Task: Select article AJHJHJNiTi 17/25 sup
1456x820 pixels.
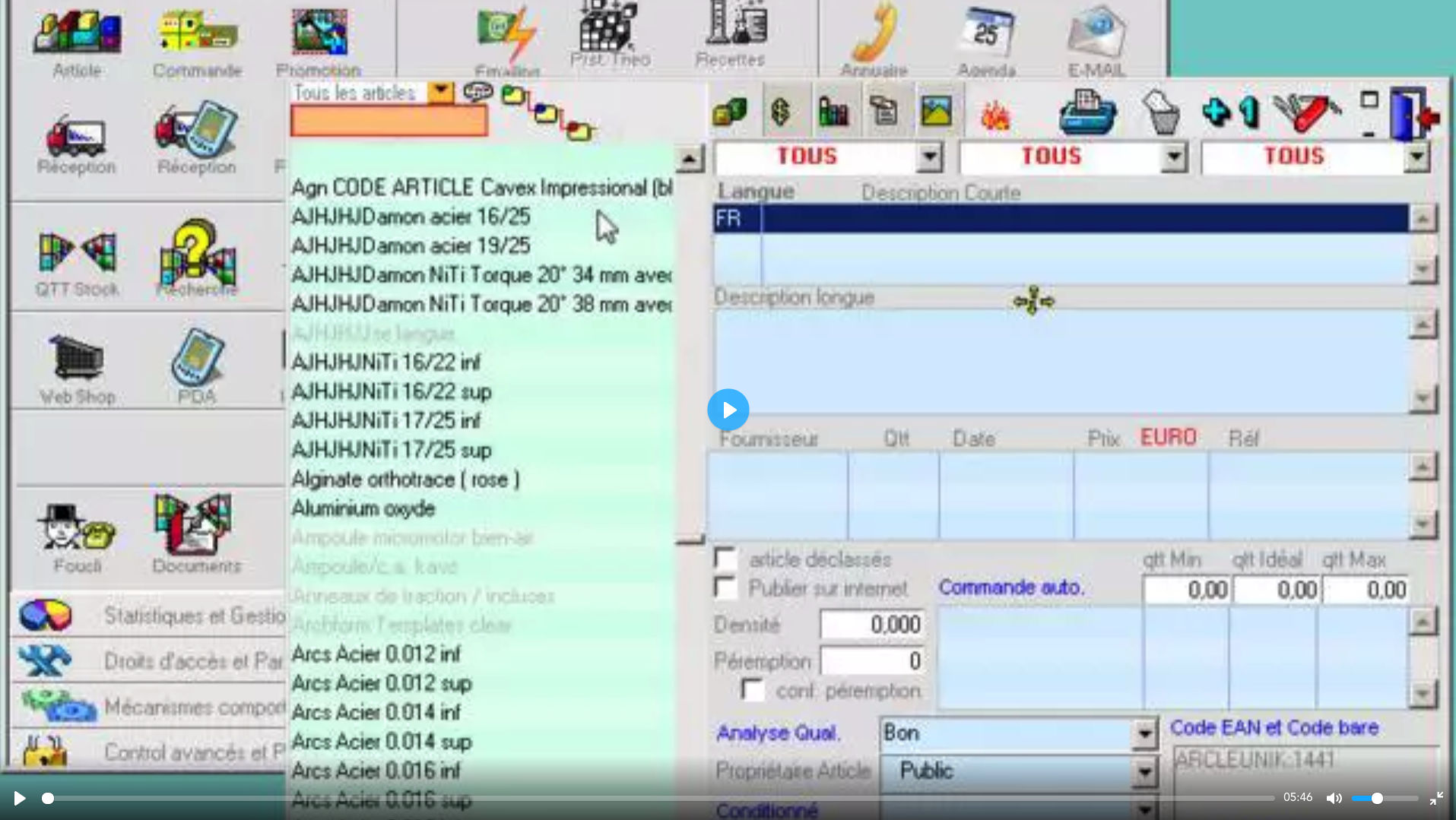Action: pos(392,450)
